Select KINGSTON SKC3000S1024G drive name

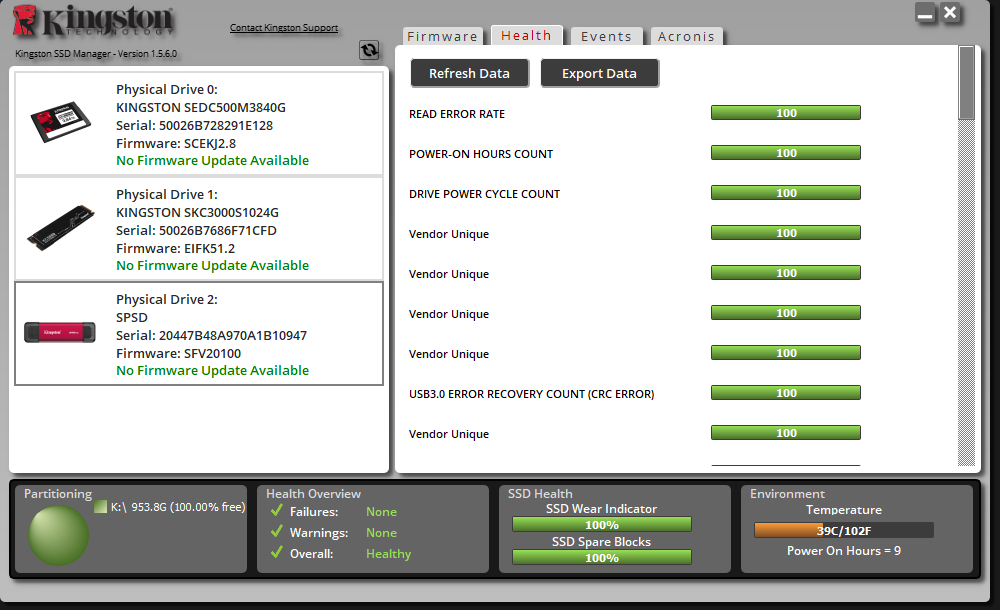click(x=197, y=212)
